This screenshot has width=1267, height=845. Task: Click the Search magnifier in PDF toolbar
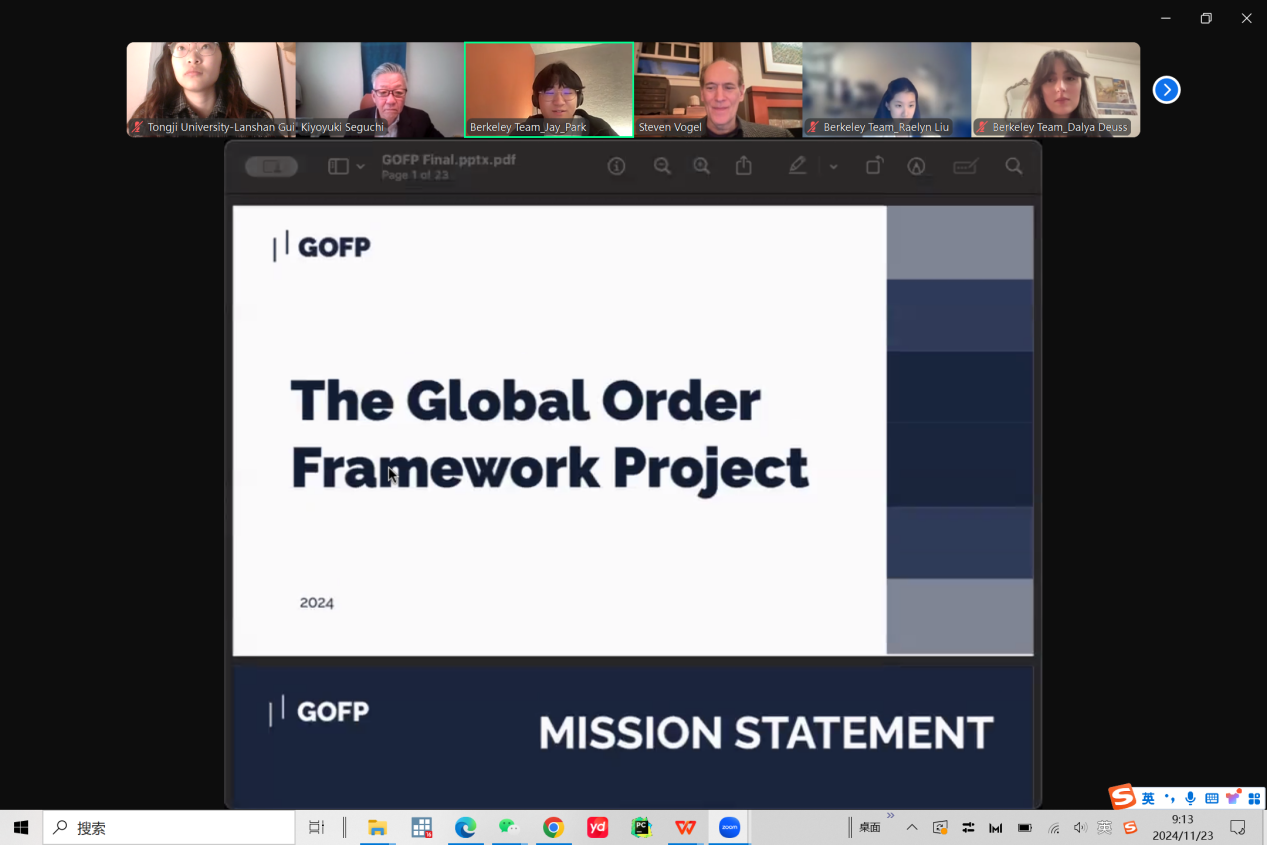pyautogui.click(x=1014, y=167)
